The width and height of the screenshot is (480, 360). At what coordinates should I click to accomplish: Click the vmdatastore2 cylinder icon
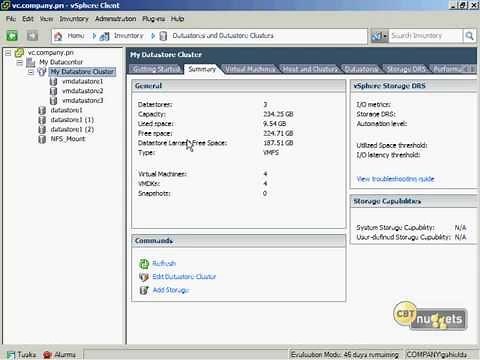coord(53,91)
